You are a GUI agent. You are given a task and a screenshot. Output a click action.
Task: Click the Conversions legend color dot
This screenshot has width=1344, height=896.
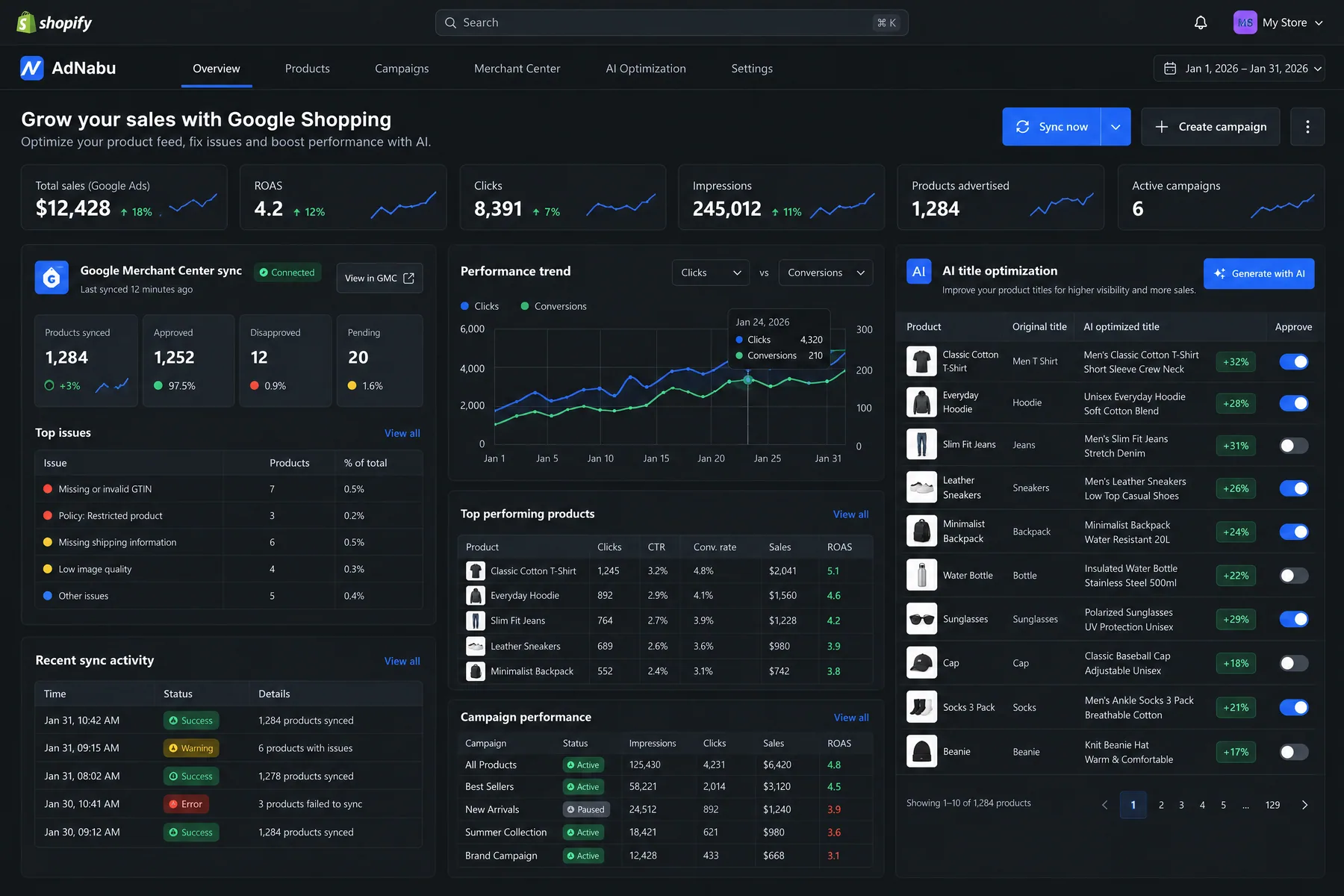pos(525,306)
